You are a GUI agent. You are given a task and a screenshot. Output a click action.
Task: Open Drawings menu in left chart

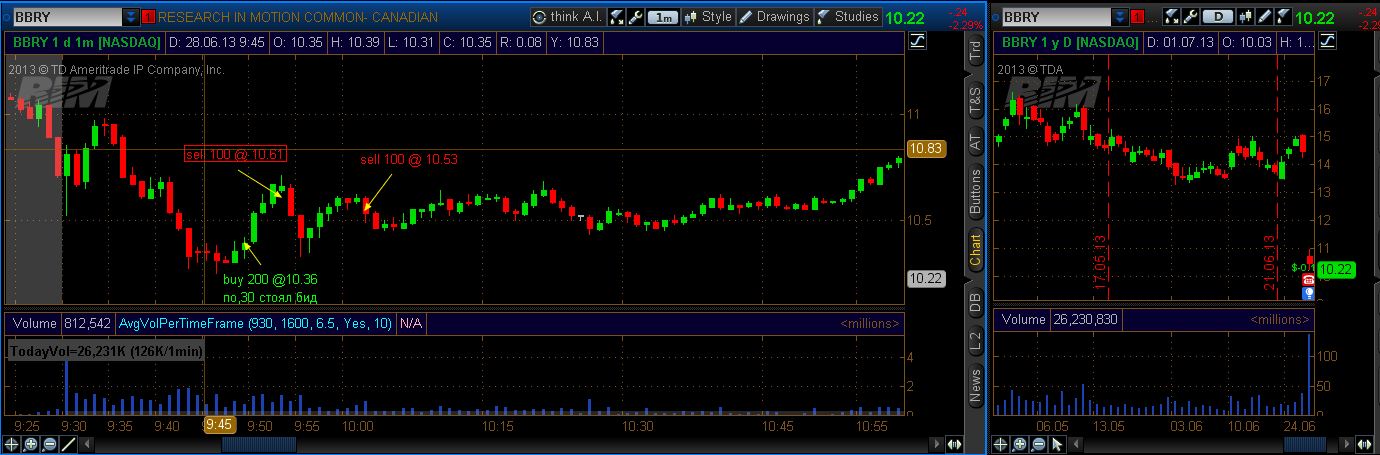[774, 16]
